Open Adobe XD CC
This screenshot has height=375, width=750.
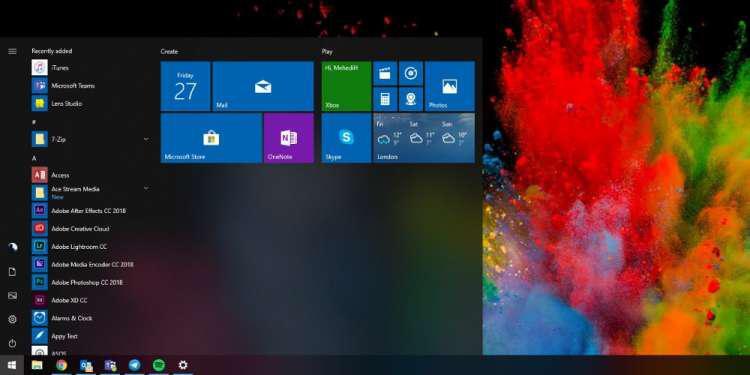(x=90, y=300)
